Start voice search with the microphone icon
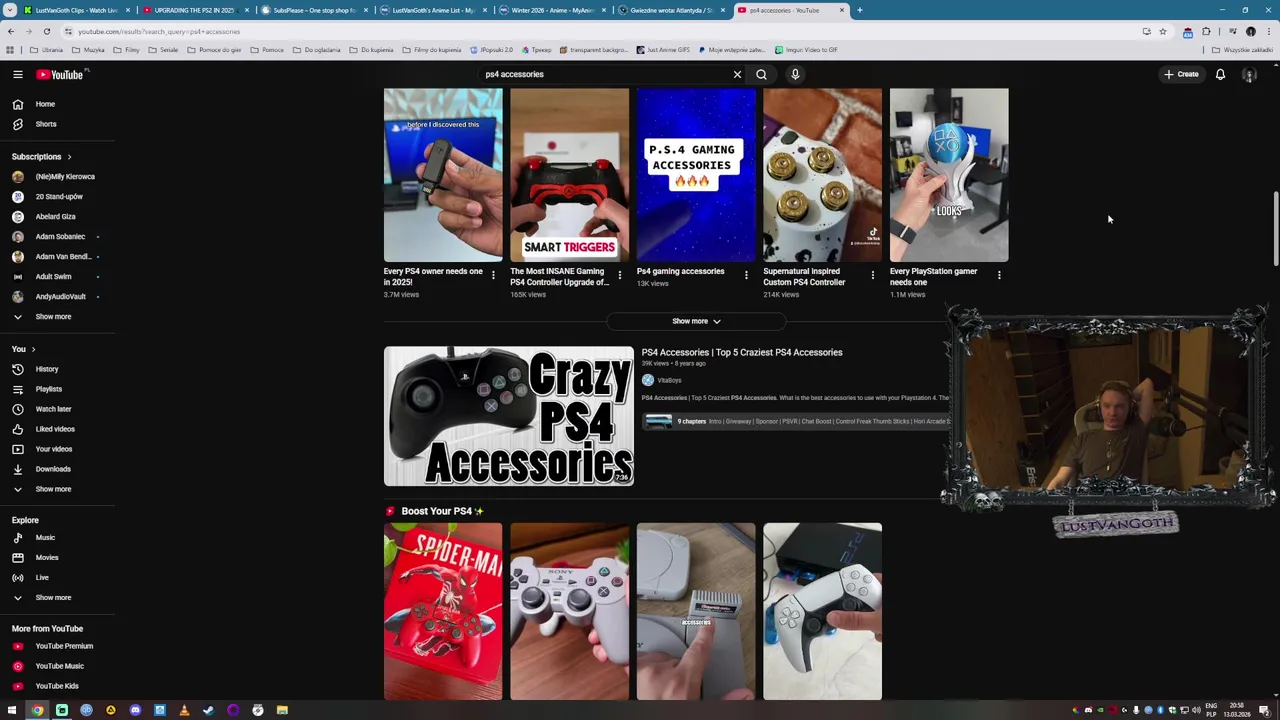 (x=795, y=74)
